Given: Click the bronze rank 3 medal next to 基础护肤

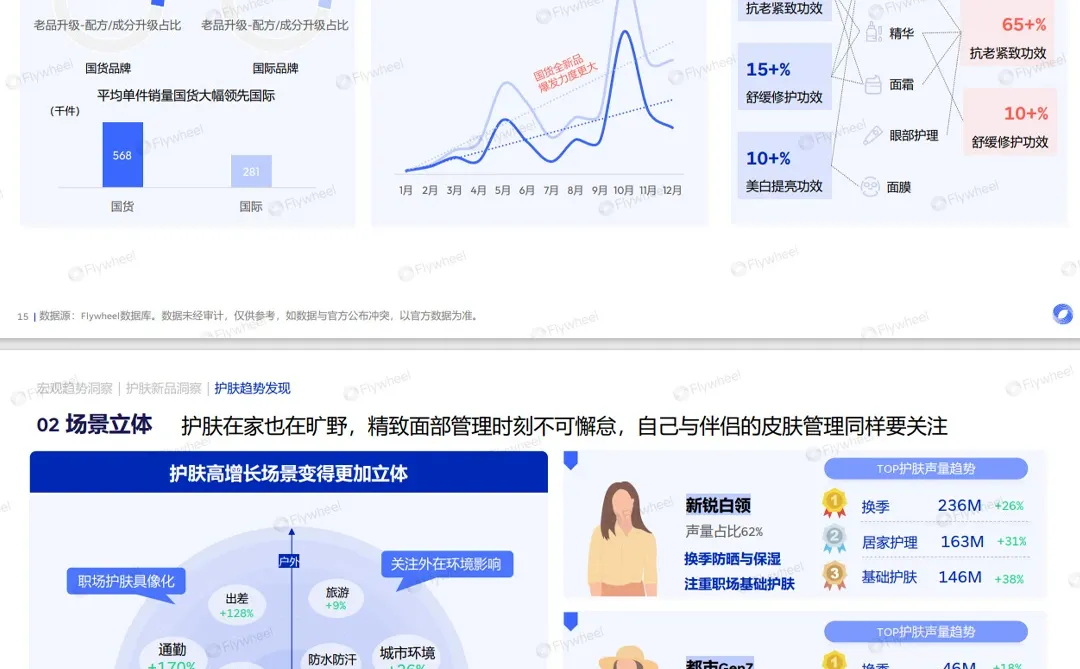Looking at the screenshot, I should (x=834, y=576).
